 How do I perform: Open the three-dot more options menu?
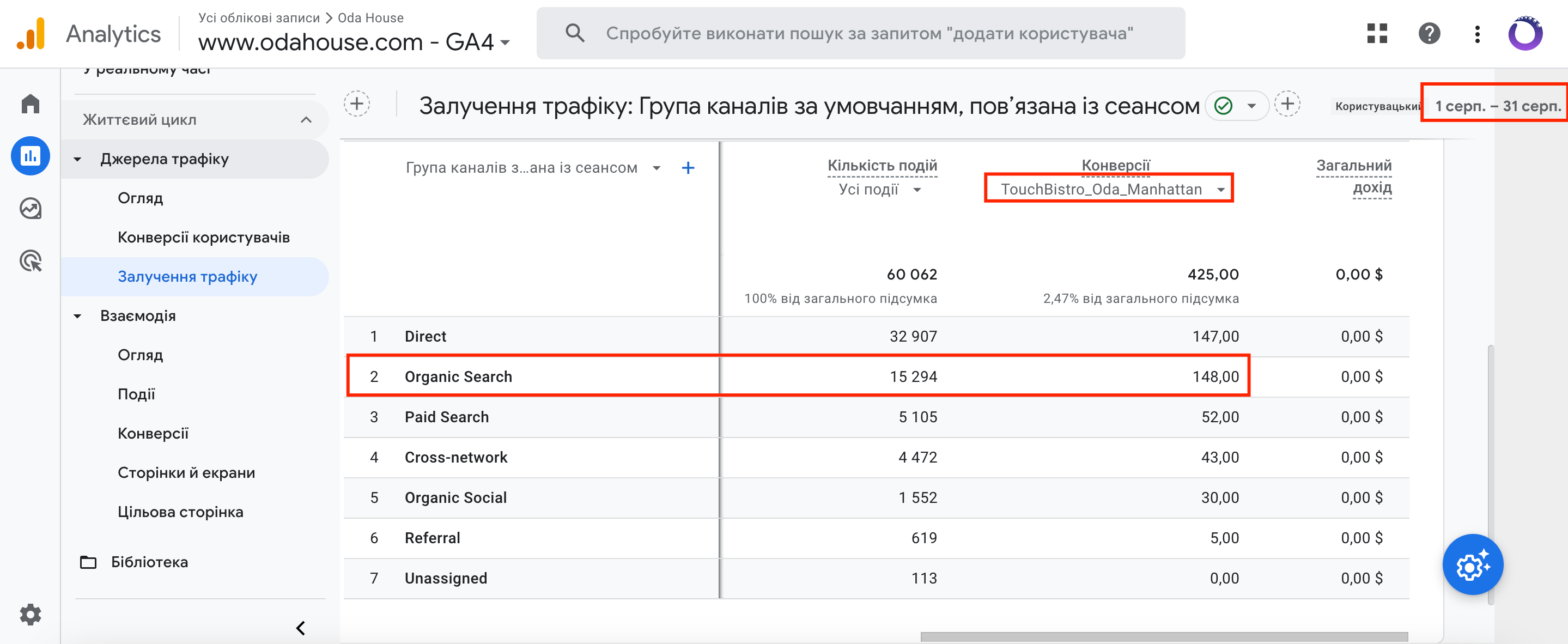1478,33
